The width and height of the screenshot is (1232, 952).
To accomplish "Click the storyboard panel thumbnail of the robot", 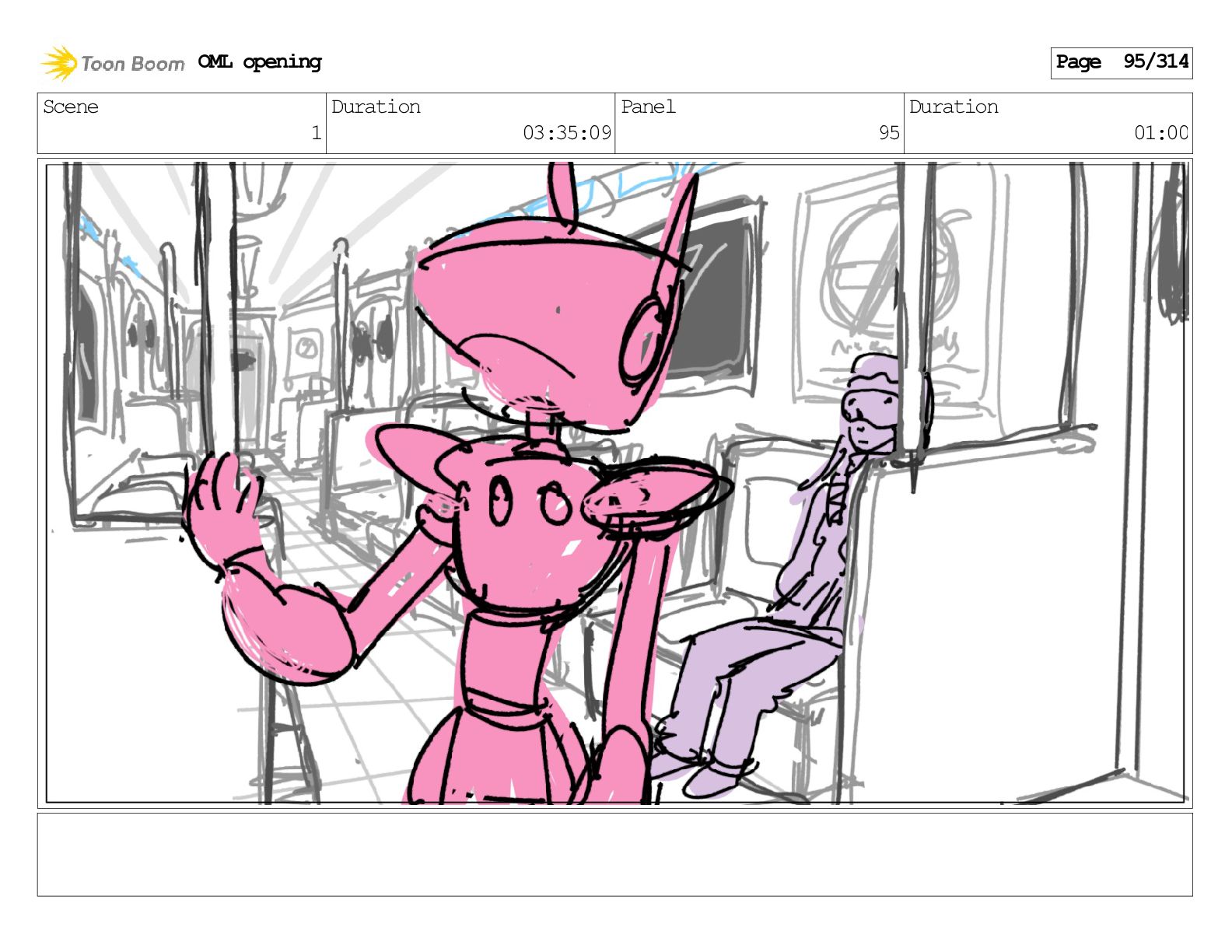I will (x=615, y=483).
